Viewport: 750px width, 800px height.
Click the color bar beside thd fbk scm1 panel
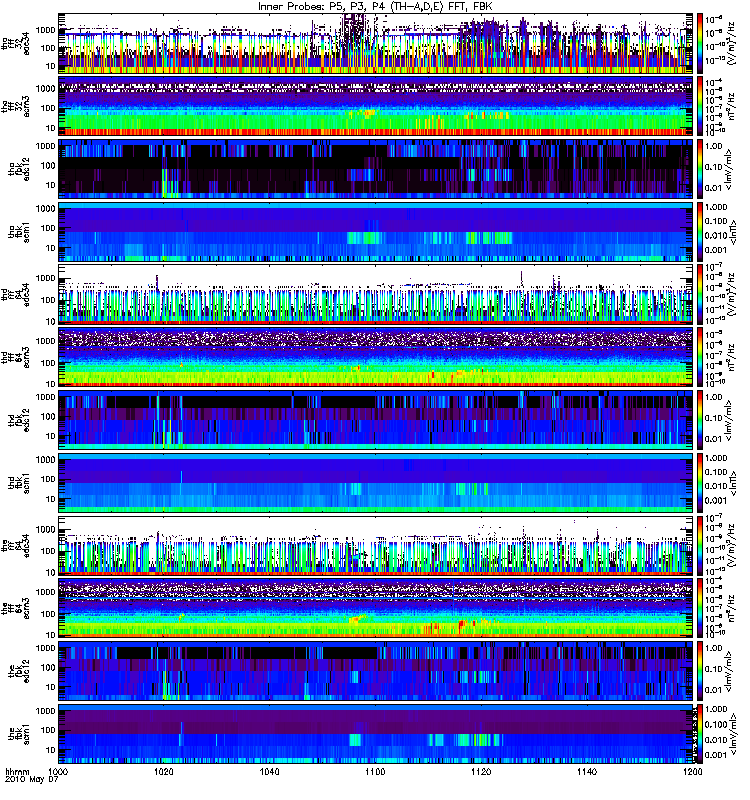point(700,483)
